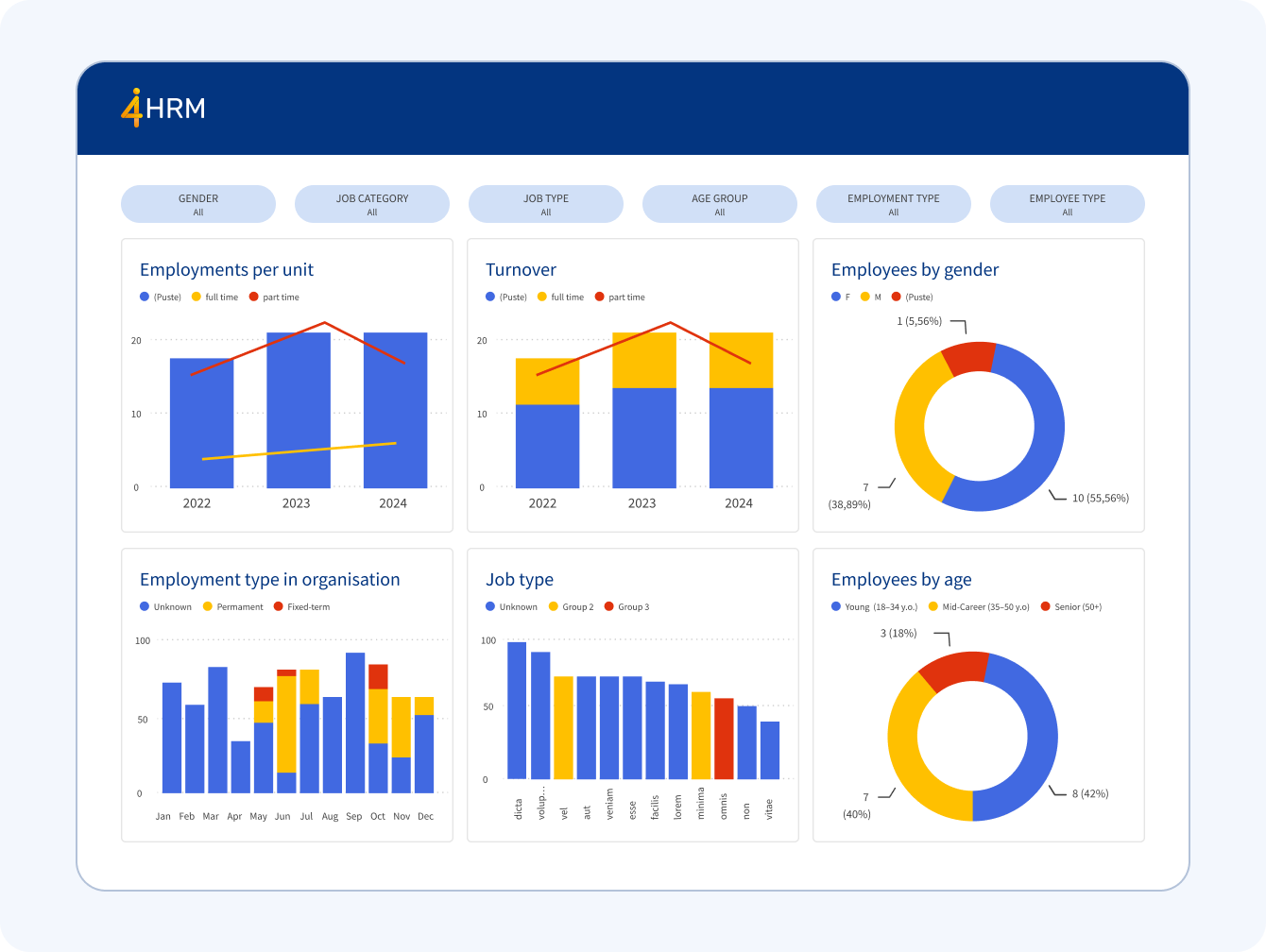Toggle the F series in the Employees by gender legend

(835, 297)
